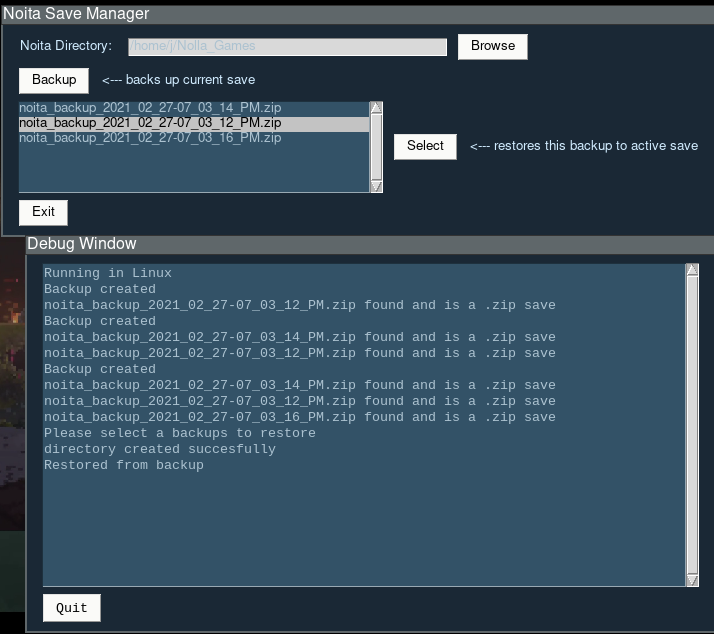Click 'Restored from backup' log line
The height and width of the screenshot is (634, 714).
[x=123, y=465]
